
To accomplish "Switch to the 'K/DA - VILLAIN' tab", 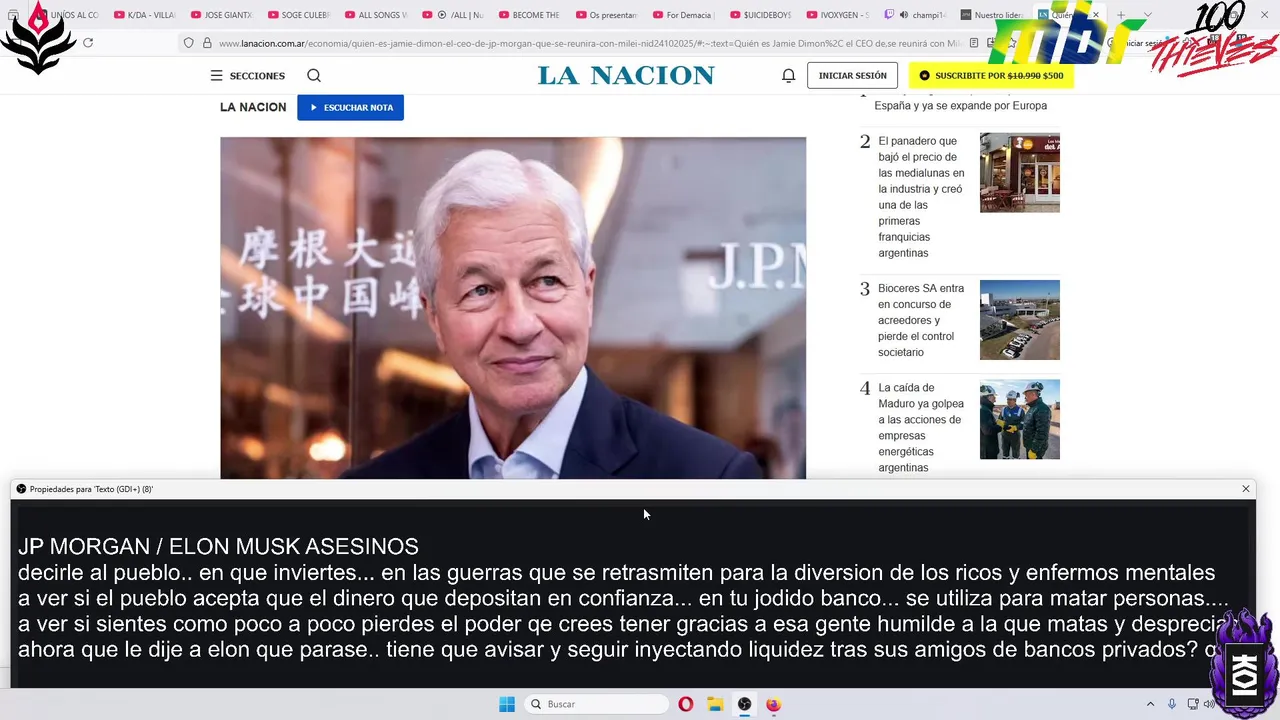I will [x=144, y=15].
